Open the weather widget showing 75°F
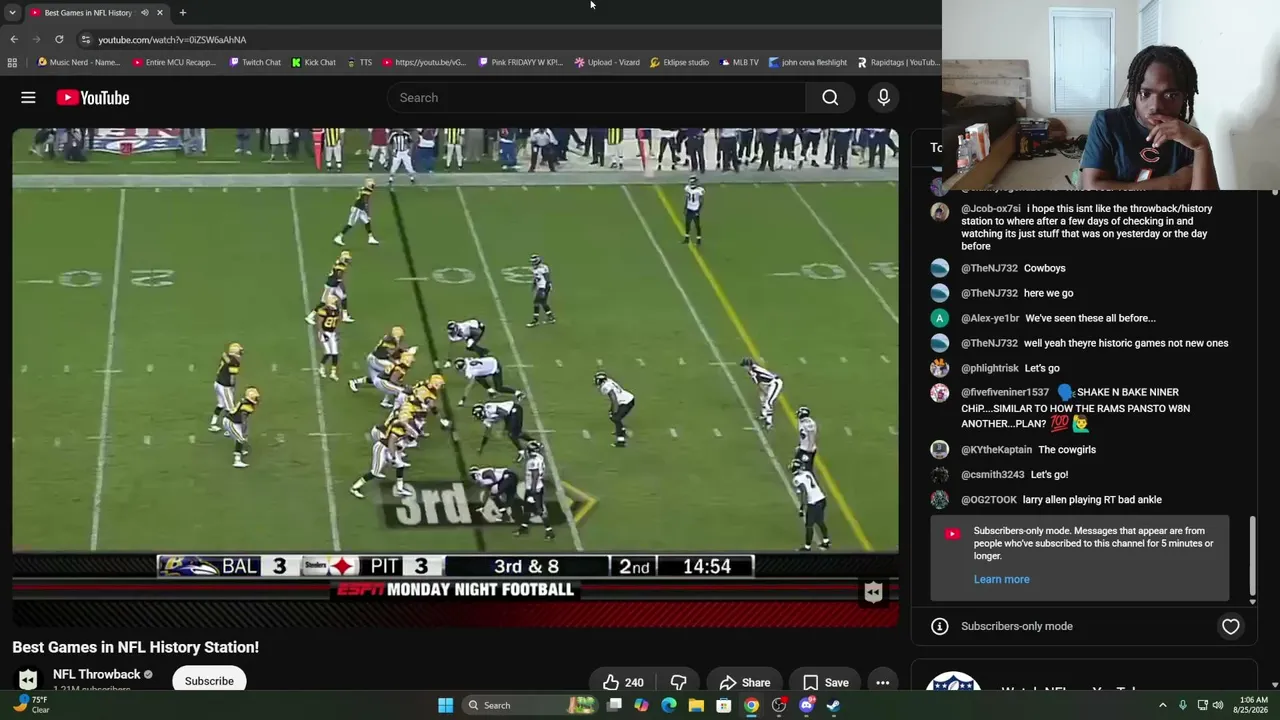 pyautogui.click(x=28, y=705)
